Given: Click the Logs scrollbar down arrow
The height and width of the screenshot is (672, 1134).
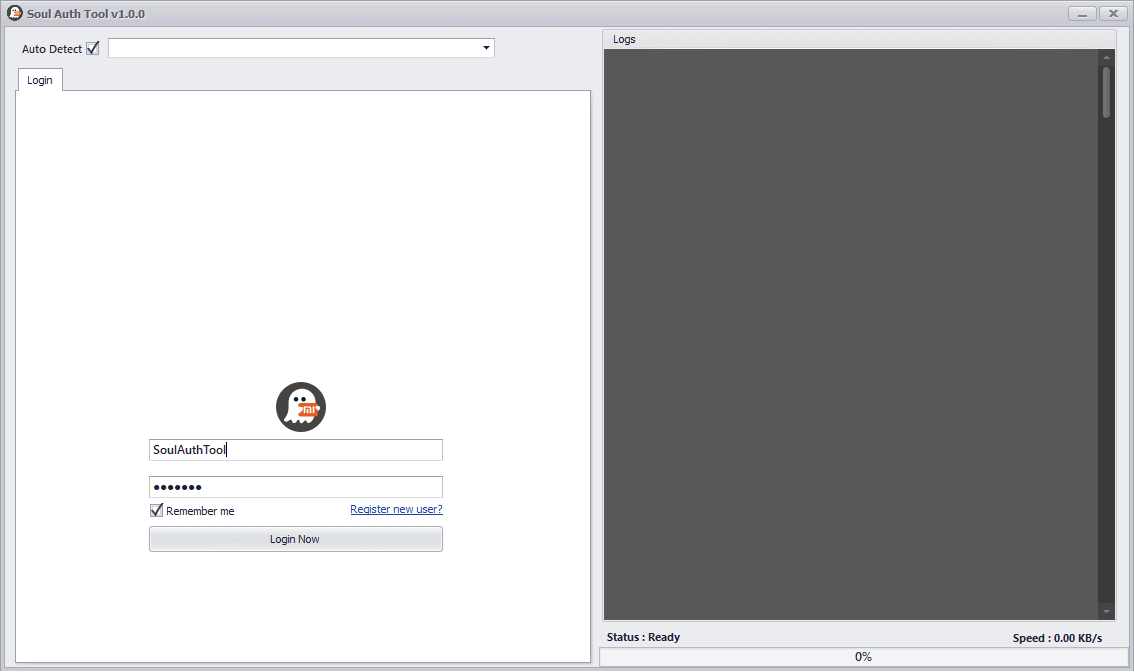Looking at the screenshot, I should coord(1106,612).
